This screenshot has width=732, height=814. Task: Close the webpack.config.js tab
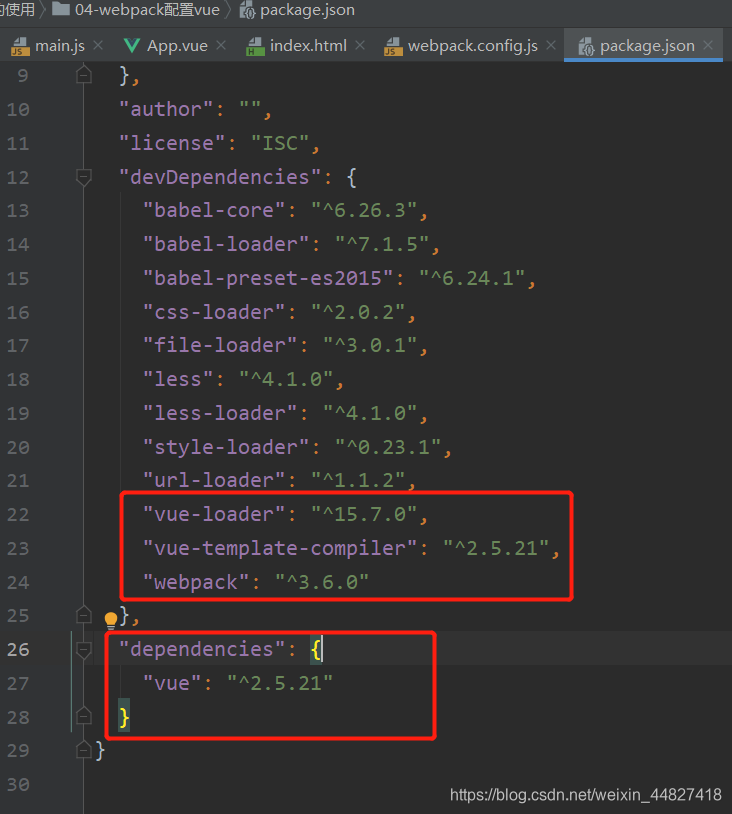551,46
